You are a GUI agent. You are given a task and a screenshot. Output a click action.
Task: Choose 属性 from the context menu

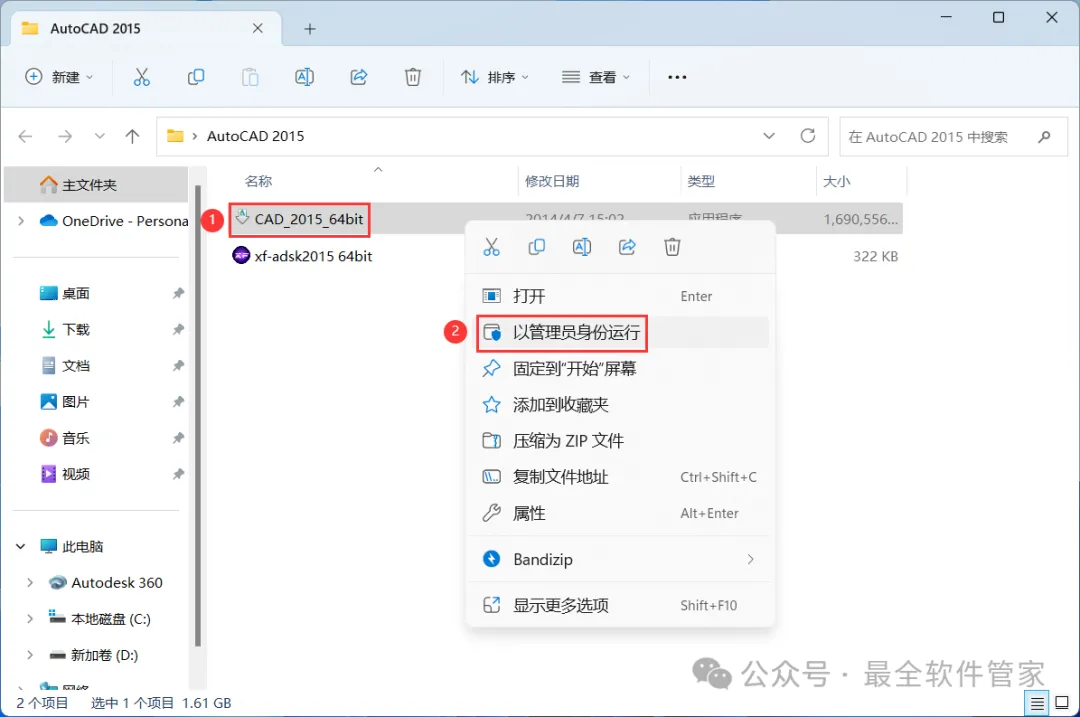620,513
